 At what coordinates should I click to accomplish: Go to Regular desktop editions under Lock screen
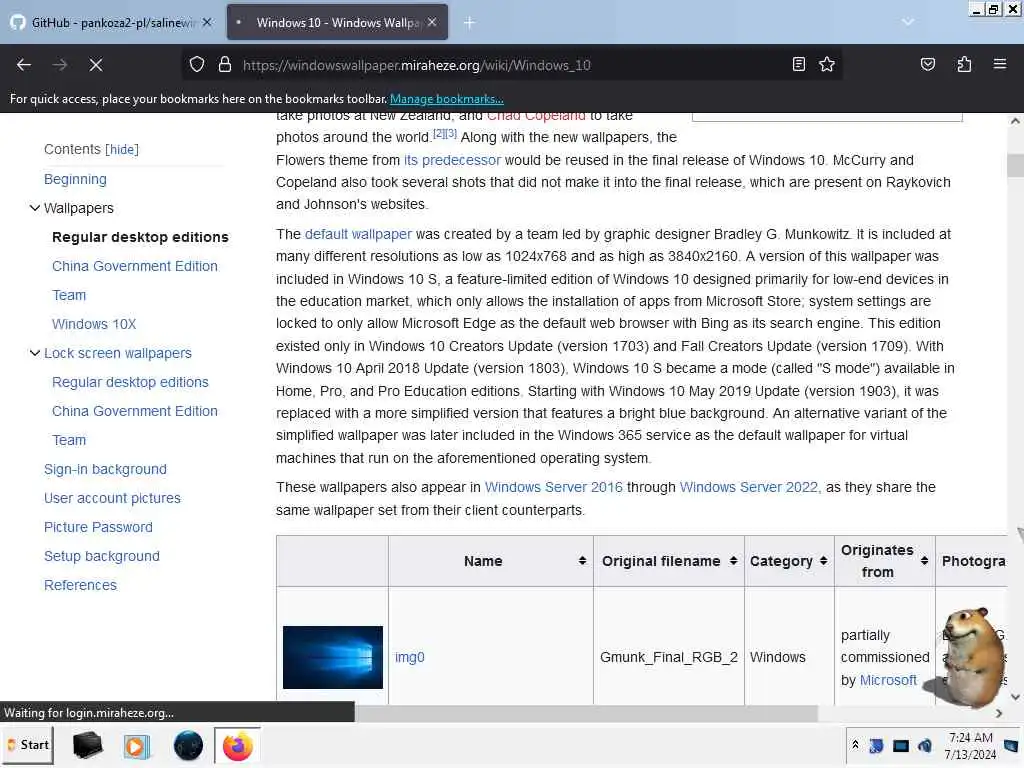pyautogui.click(x=130, y=382)
